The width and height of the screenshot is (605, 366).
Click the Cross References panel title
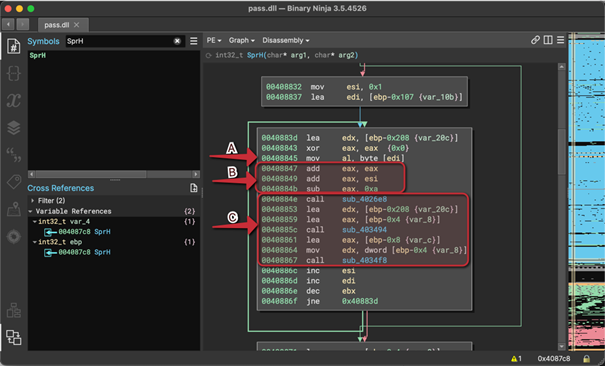click(61, 188)
